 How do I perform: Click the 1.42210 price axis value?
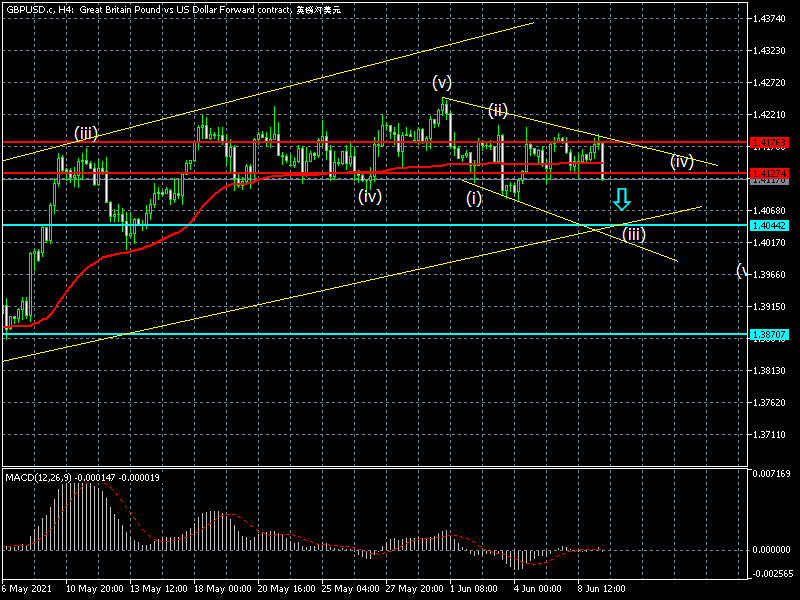coord(769,115)
